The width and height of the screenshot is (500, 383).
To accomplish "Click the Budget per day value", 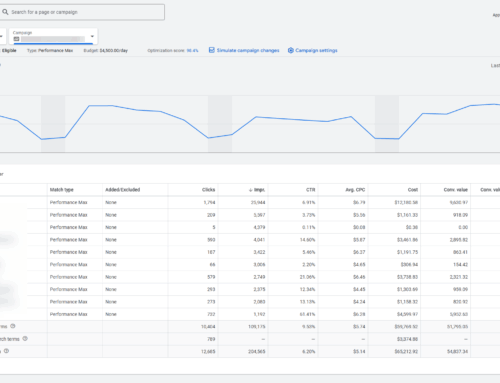I will (114, 51).
